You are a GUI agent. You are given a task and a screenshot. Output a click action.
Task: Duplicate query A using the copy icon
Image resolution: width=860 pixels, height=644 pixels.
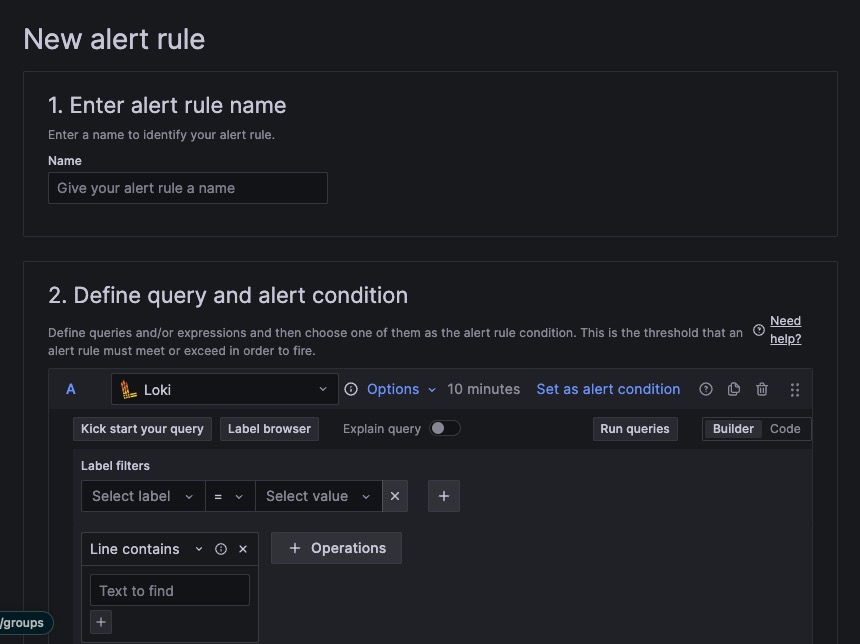click(734, 389)
